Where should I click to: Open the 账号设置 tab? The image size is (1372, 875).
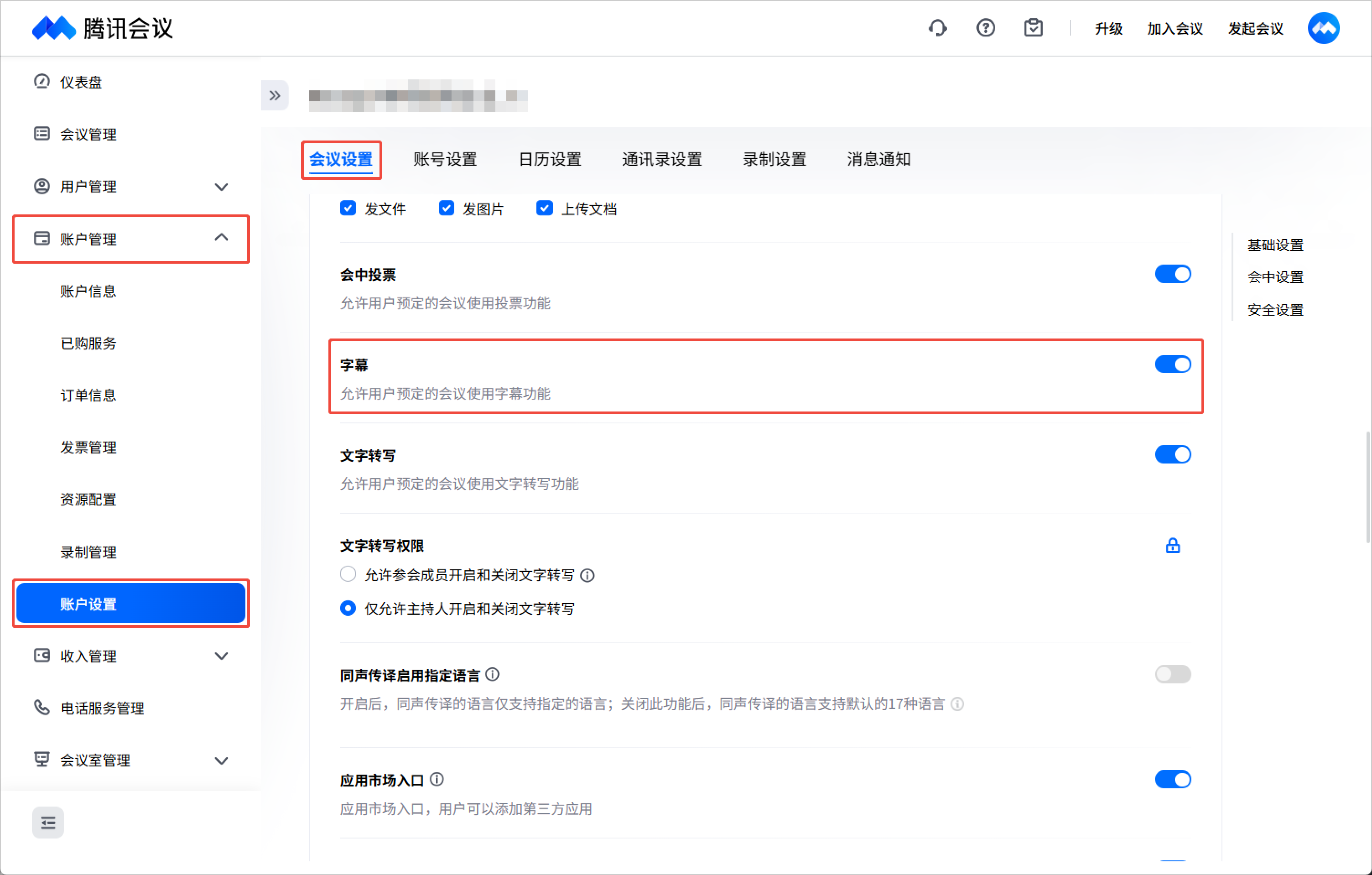(445, 159)
